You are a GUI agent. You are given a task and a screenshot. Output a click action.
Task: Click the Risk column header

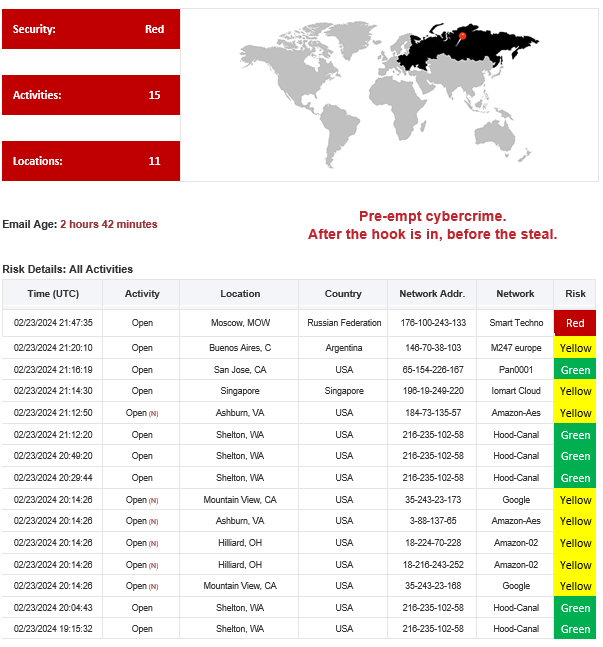point(575,294)
